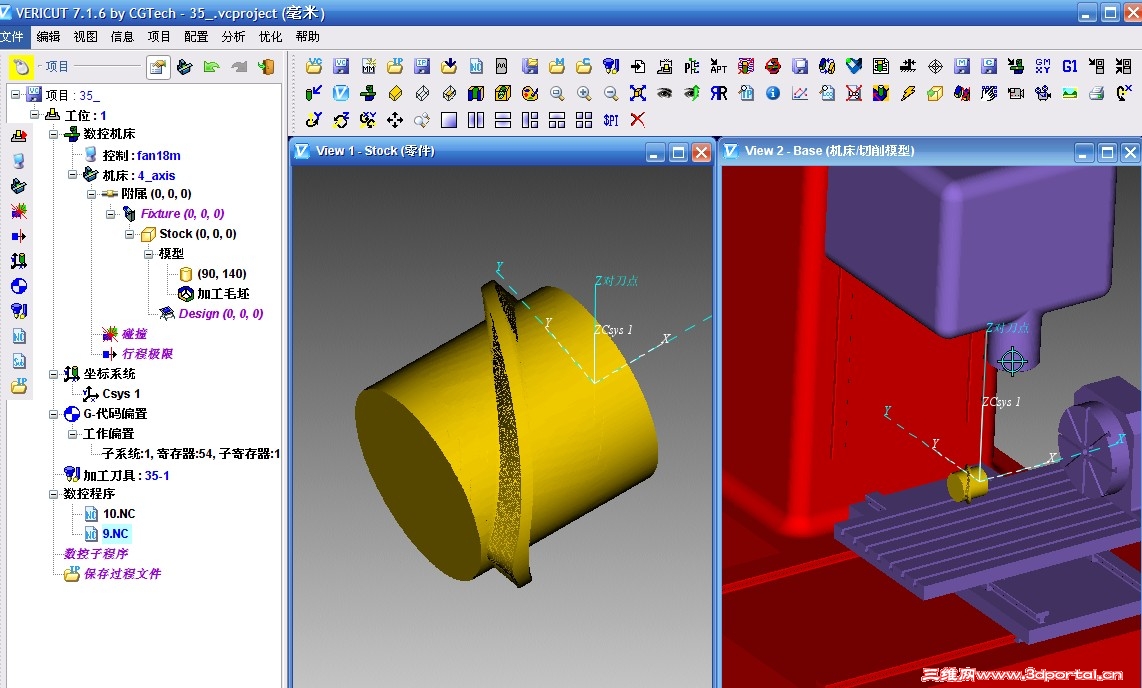This screenshot has width=1142, height=688.
Task: Select the 行程极限 tree item
Action: [x=147, y=354]
